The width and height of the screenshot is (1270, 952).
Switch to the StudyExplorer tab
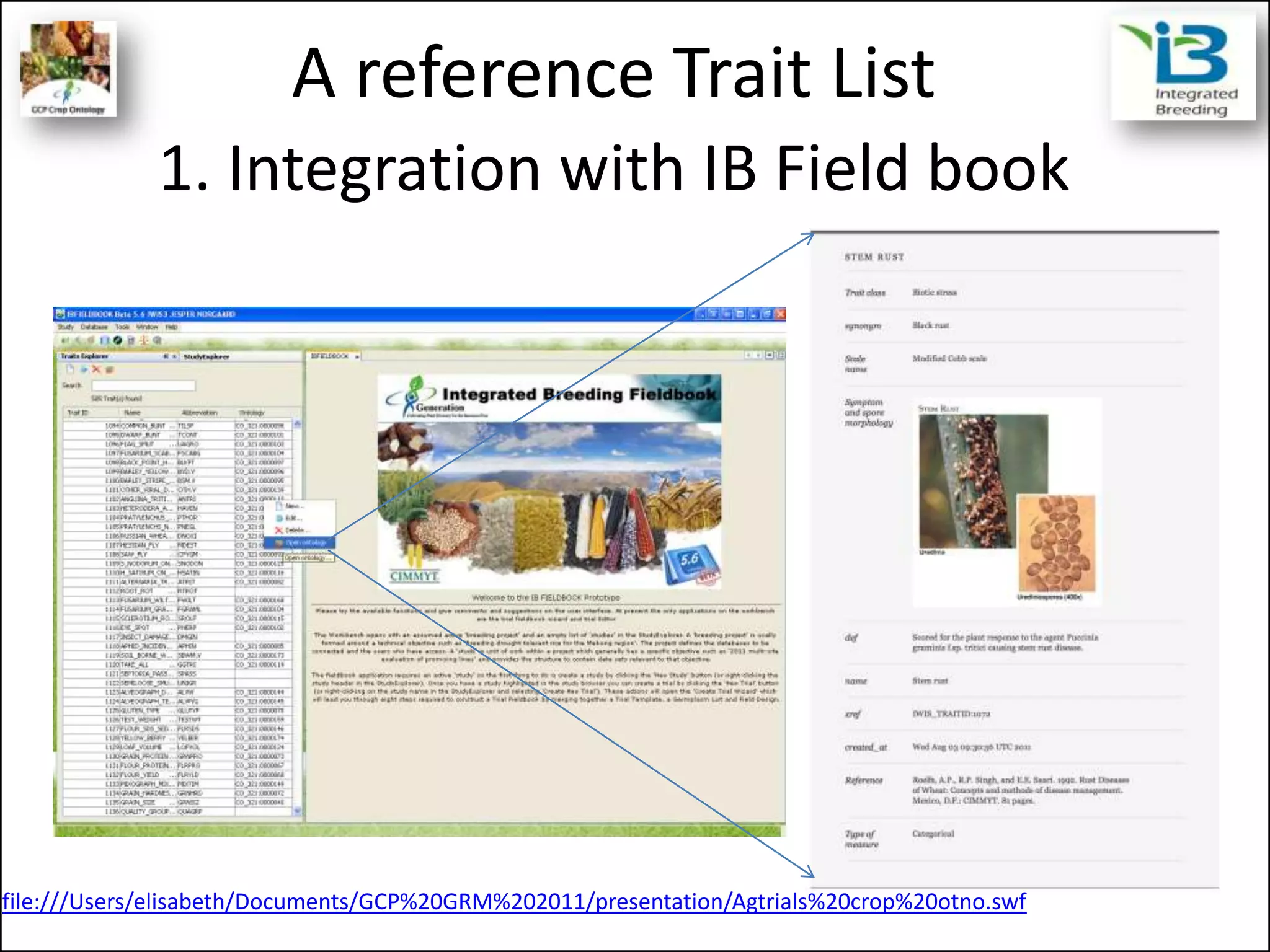click(206, 356)
